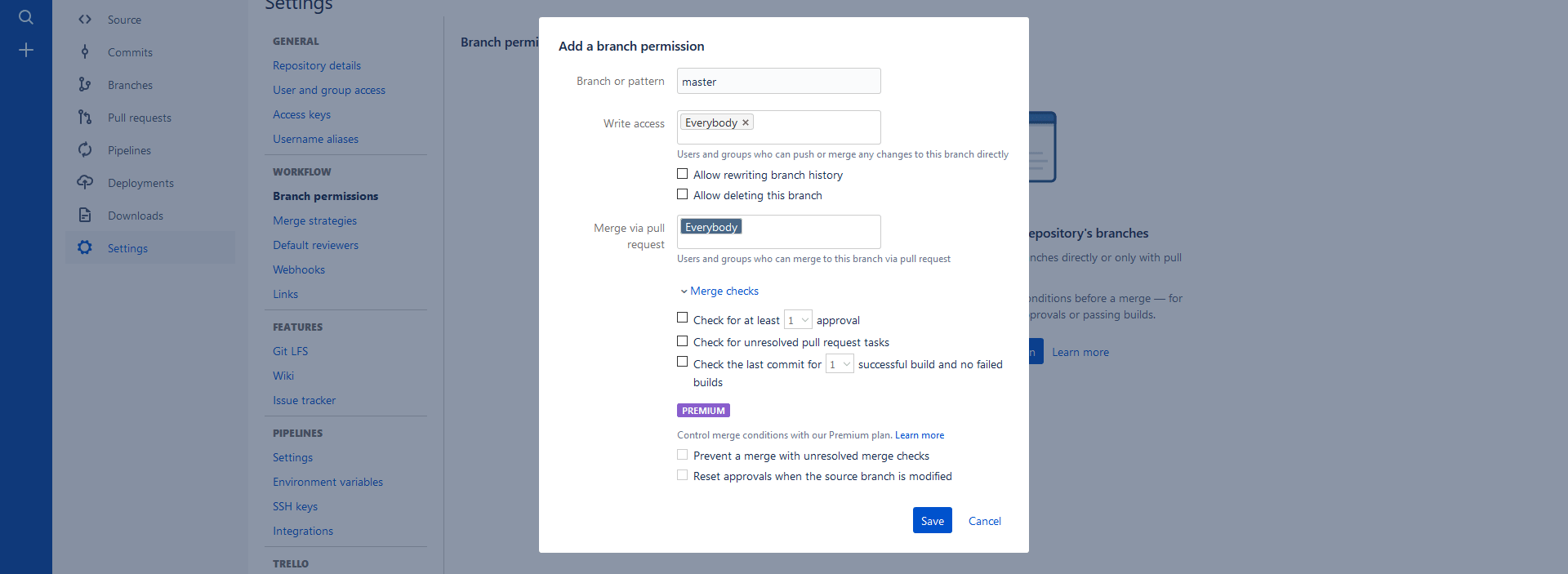Open the approval count dropdown
Viewport: 1568px width, 574px height.
click(798, 319)
